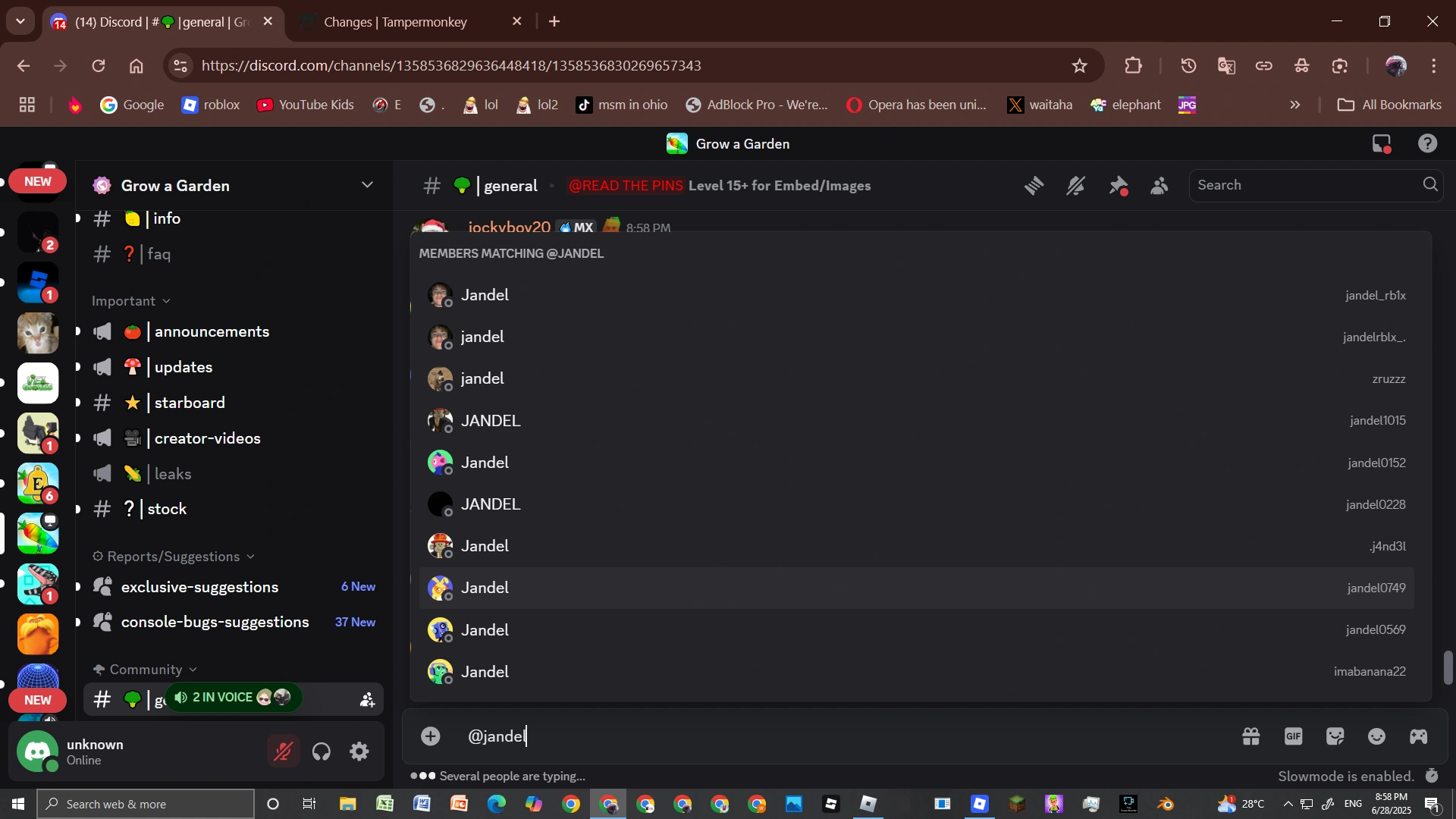Open pinned messages icon
The width and height of the screenshot is (1456, 819).
pyautogui.click(x=1118, y=186)
